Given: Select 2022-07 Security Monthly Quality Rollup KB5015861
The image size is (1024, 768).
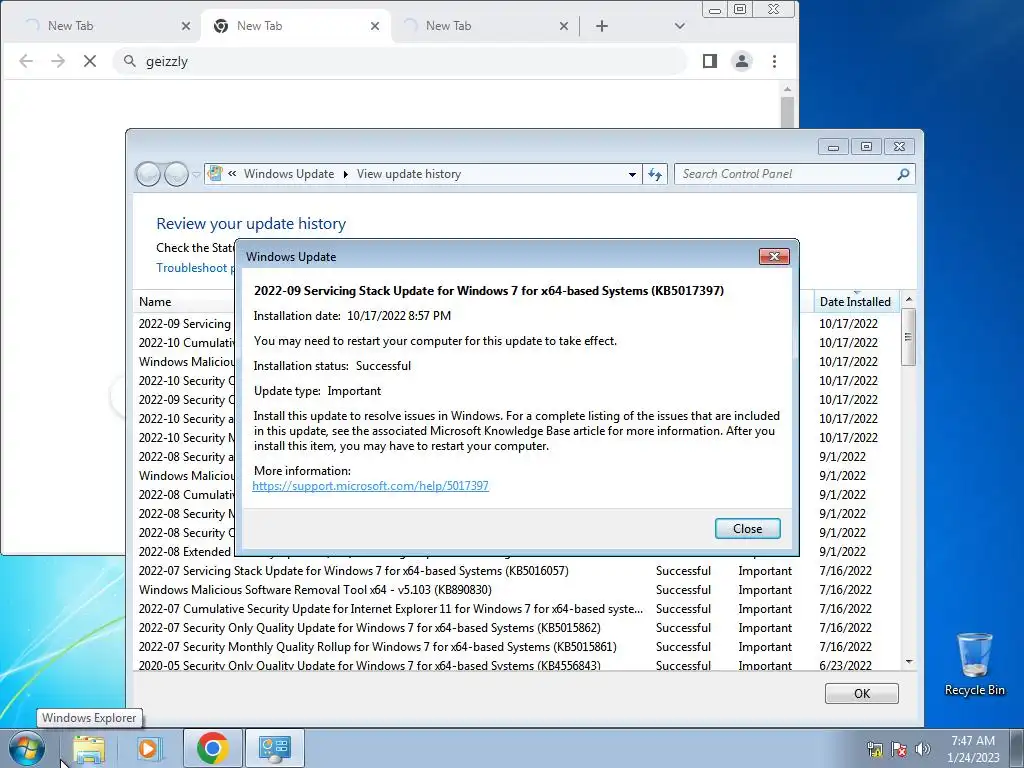Looking at the screenshot, I should tap(516, 647).
